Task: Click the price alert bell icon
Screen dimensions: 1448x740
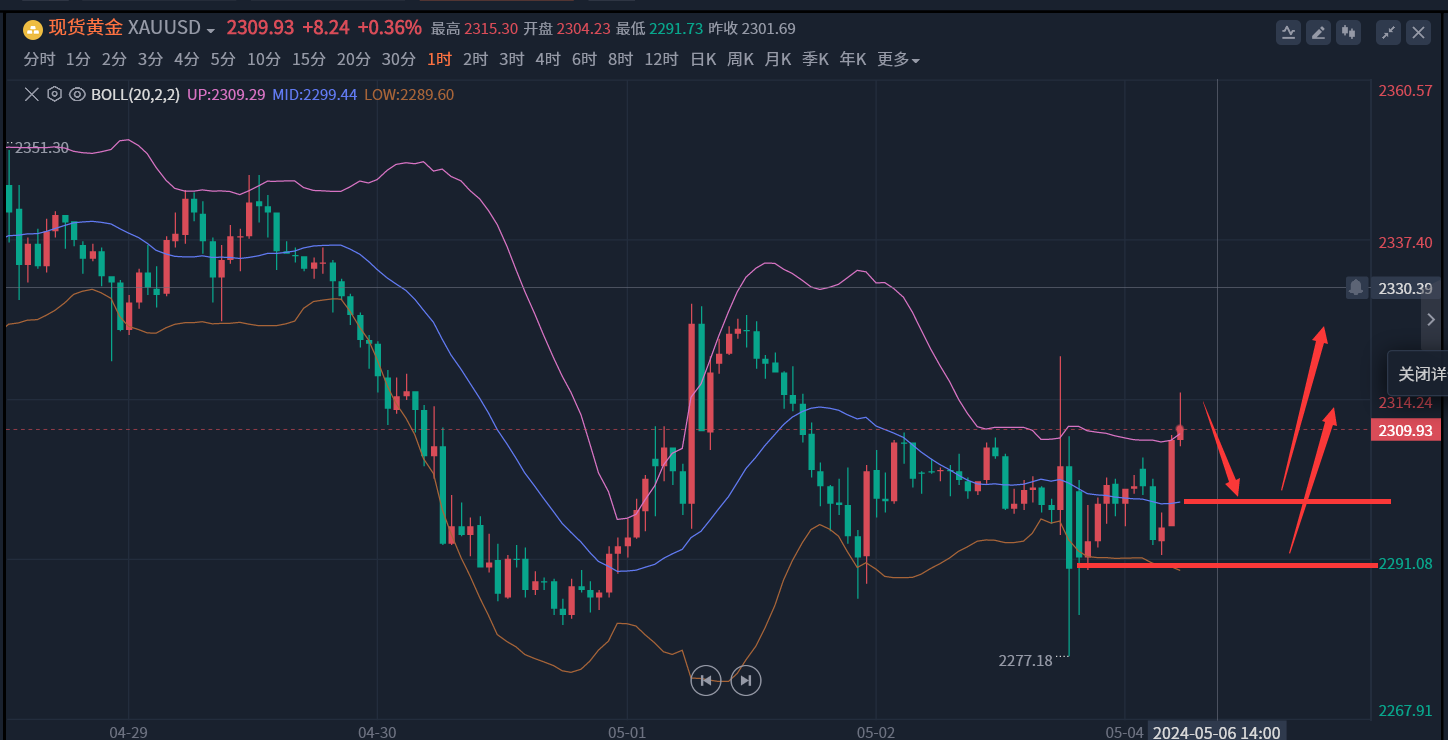Action: [x=1355, y=288]
